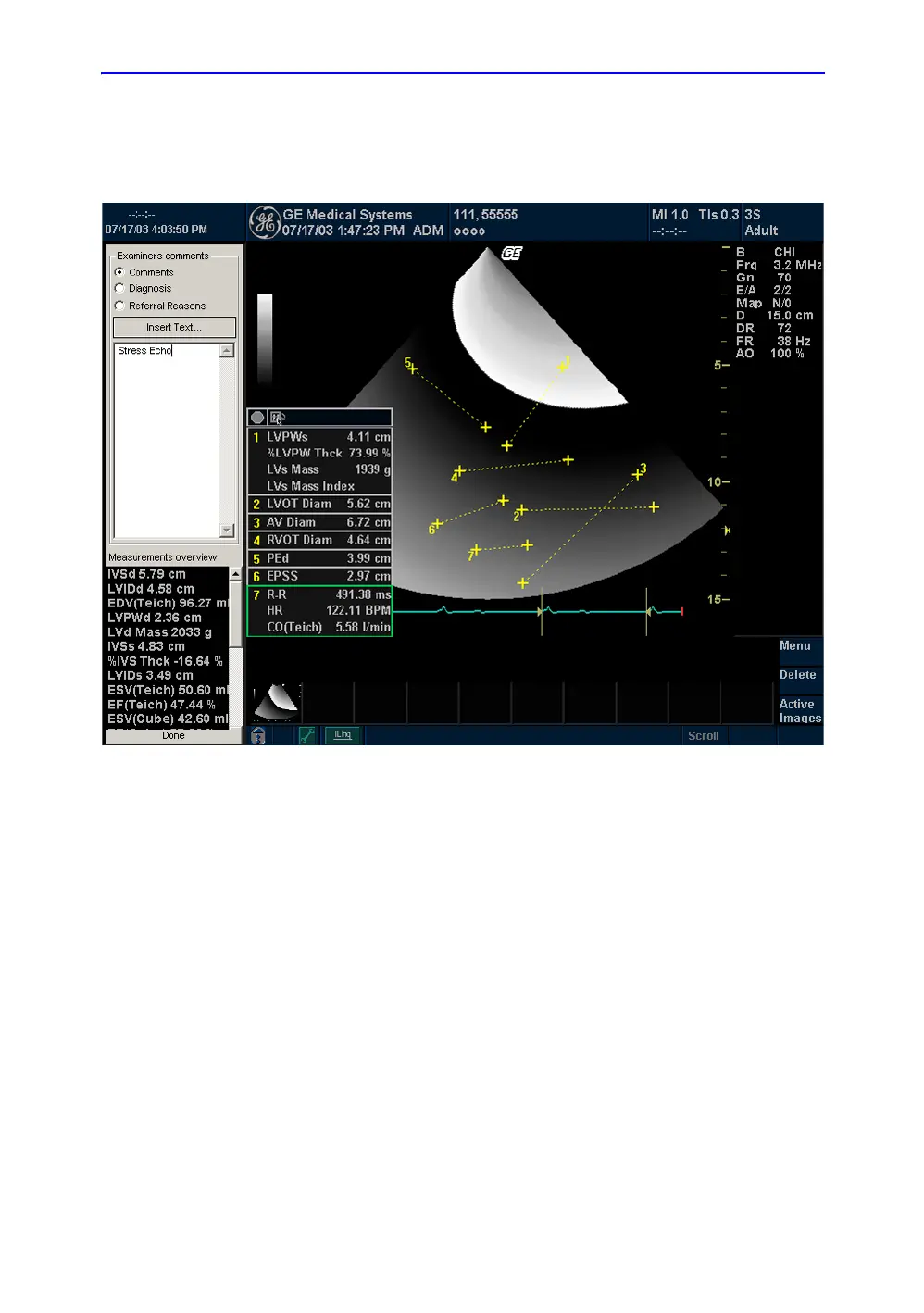The image size is (924, 1313).
Task: Click the GE logo in the title bar
Action: [x=265, y=222]
